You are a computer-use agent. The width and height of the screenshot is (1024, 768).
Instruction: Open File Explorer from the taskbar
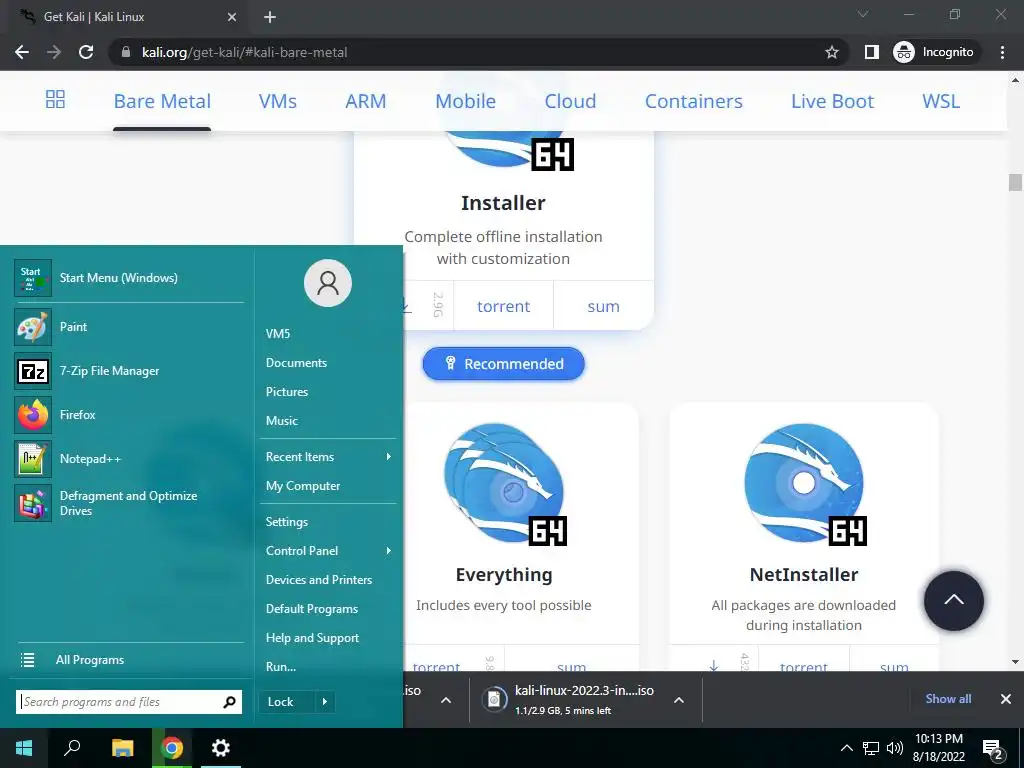(x=122, y=748)
